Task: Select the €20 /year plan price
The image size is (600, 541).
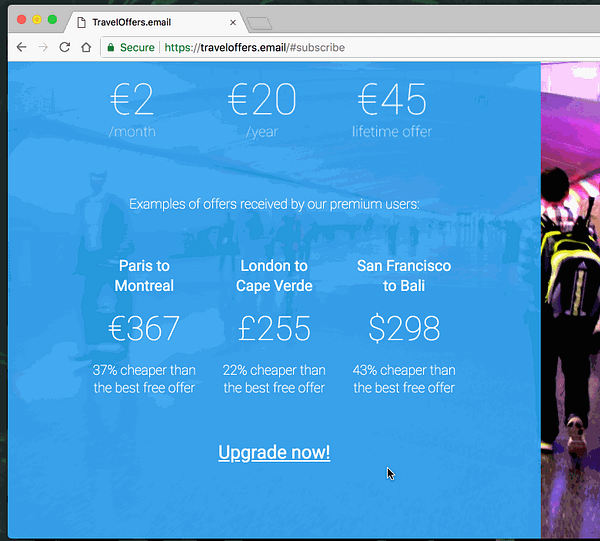Action: 262,99
